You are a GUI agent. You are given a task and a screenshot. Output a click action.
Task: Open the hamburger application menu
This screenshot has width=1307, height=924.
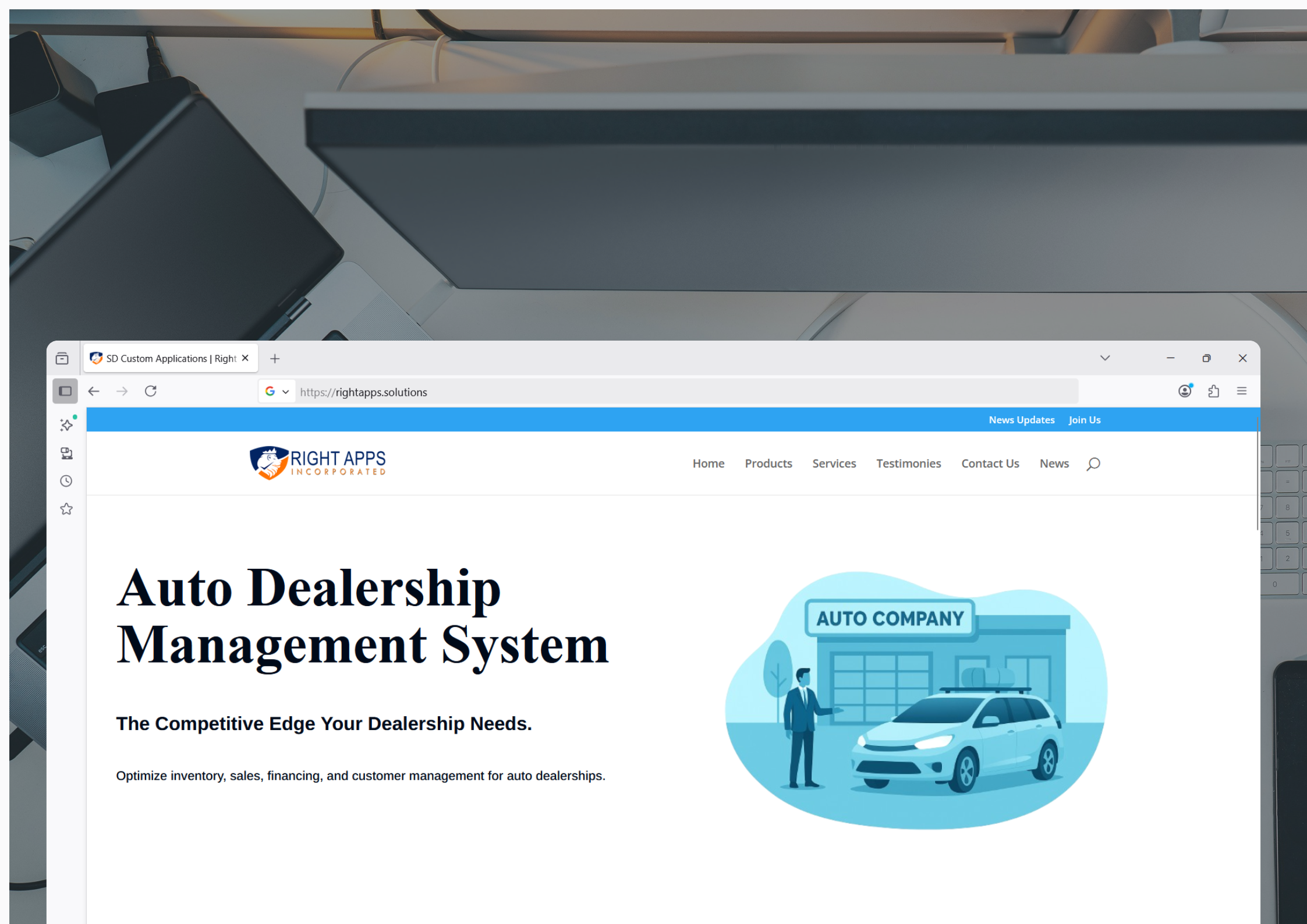tap(1242, 391)
